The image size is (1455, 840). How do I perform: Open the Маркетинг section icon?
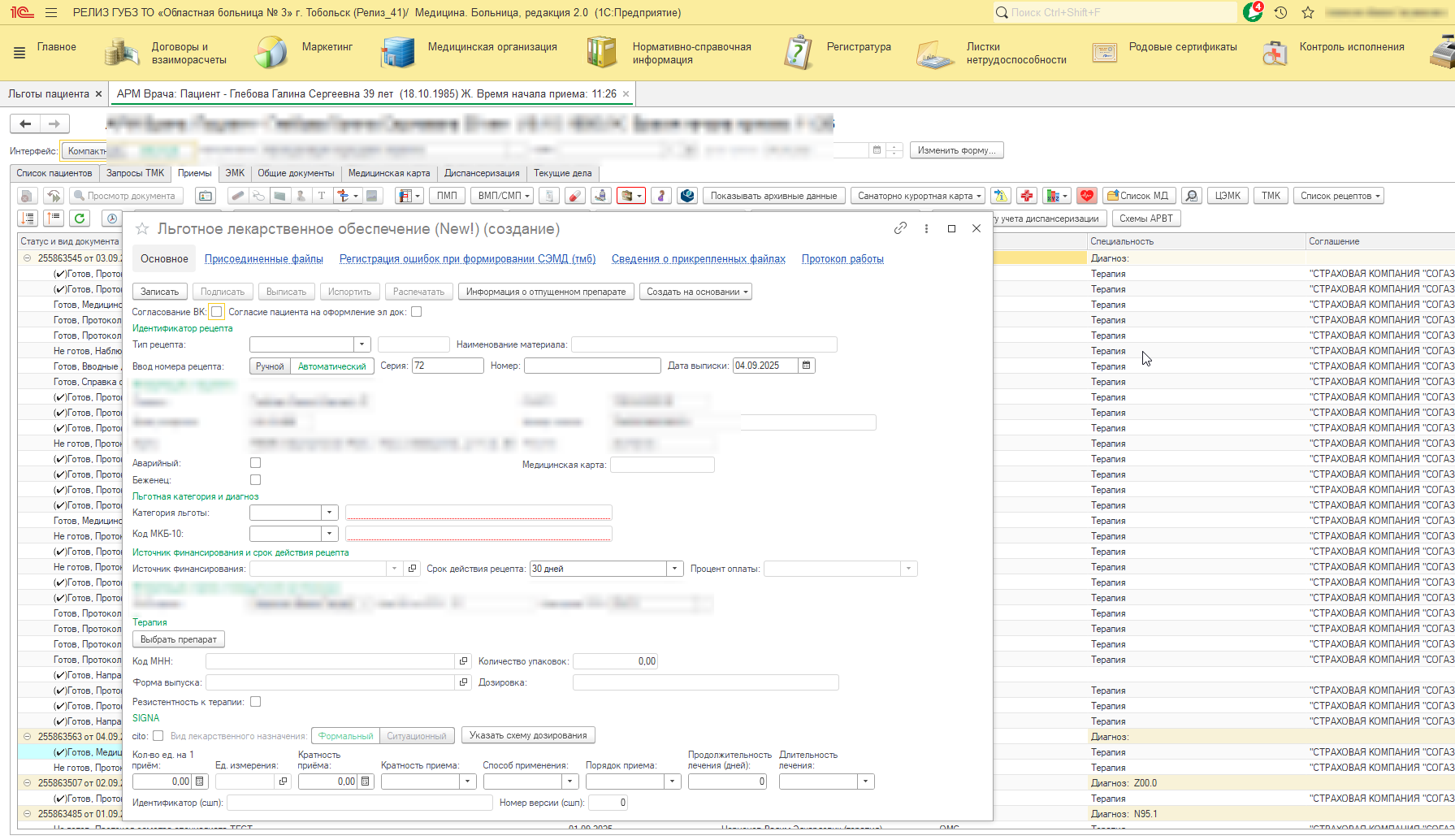tap(271, 53)
